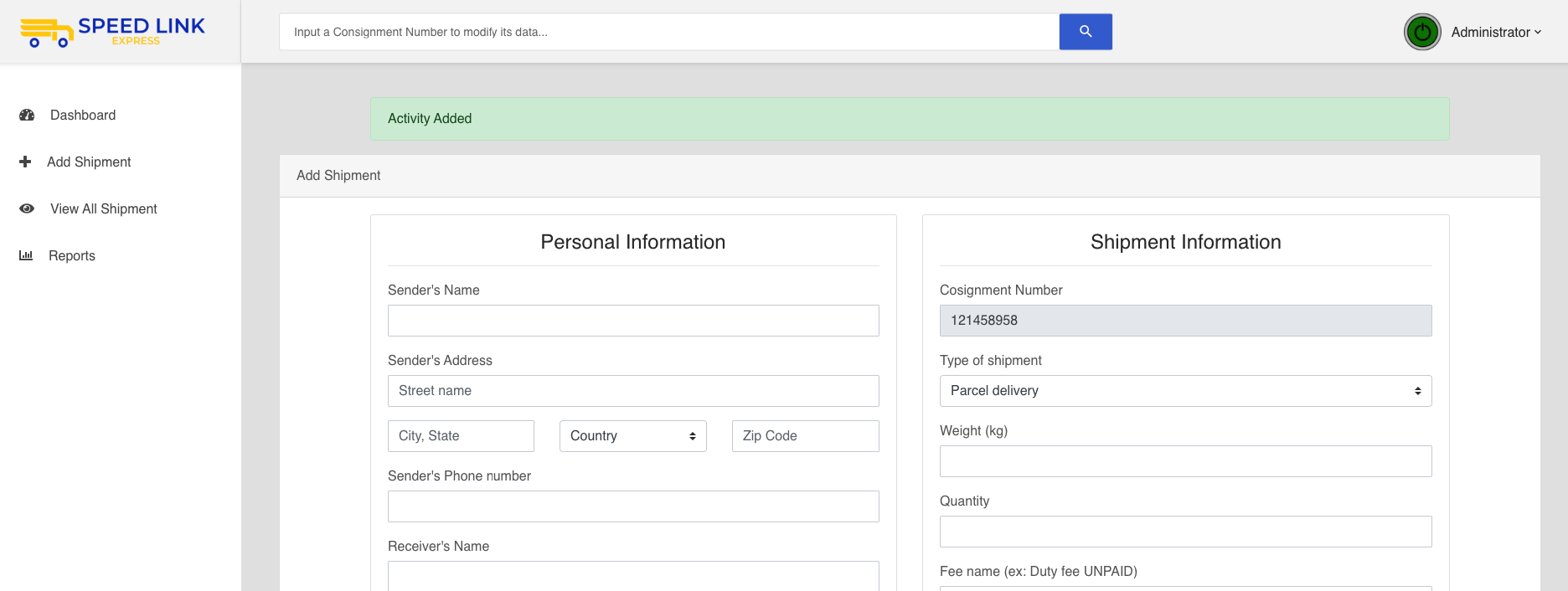Click the Cosignment Number field showing 121458958
The width and height of the screenshot is (1568, 591).
[x=1186, y=321]
